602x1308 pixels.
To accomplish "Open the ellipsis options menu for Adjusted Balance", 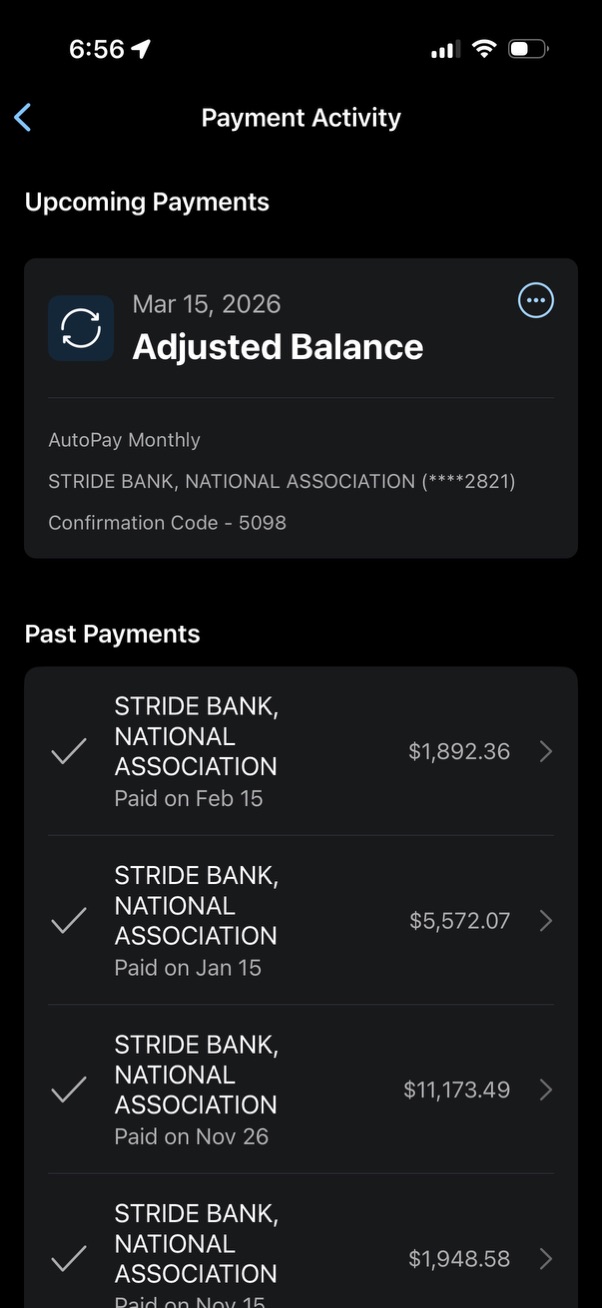I will (x=535, y=300).
